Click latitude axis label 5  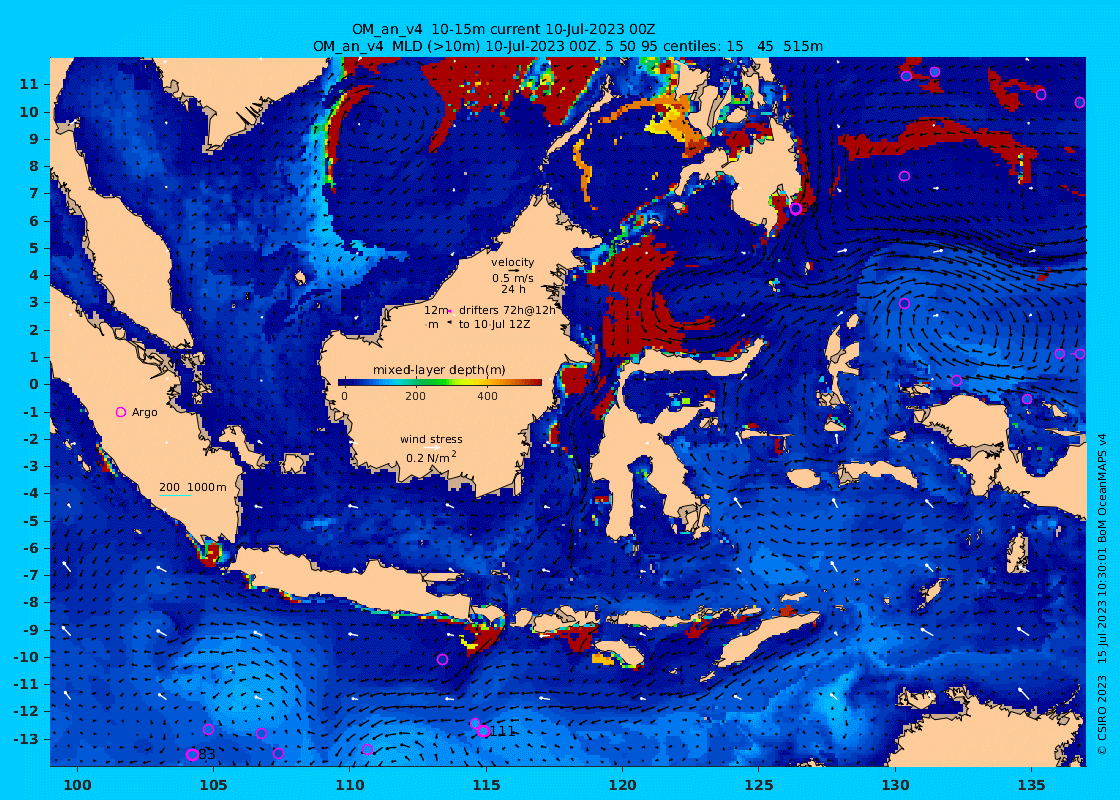click(x=34, y=248)
